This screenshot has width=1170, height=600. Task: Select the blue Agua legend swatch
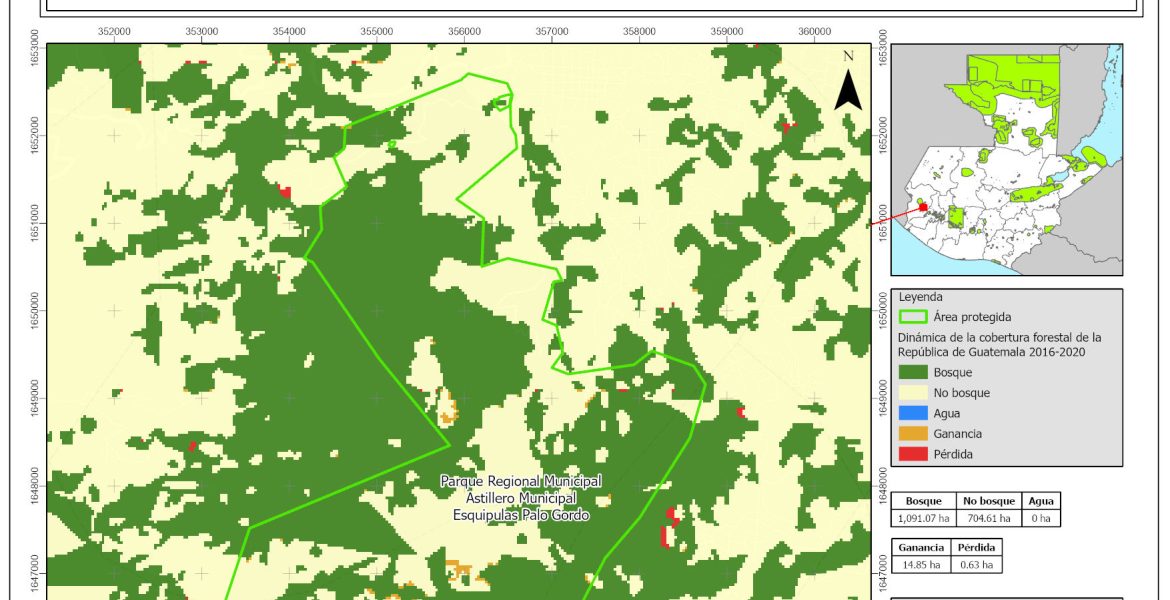912,413
